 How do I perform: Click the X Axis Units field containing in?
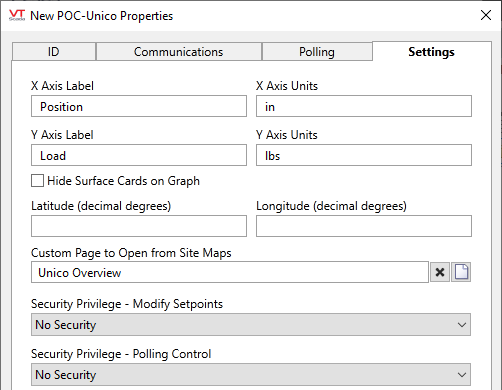click(364, 106)
